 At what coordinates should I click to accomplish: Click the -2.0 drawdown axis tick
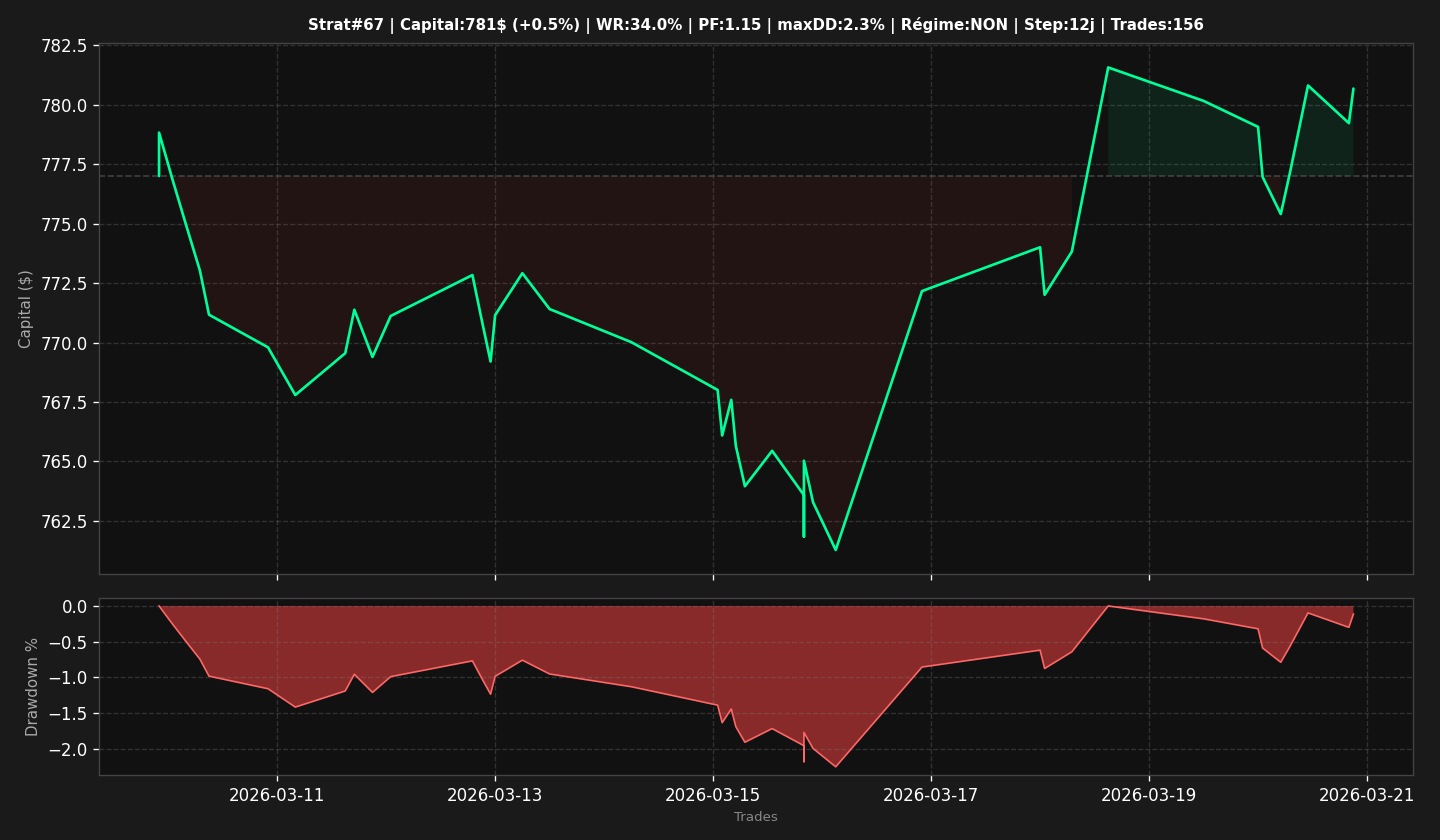click(x=73, y=749)
